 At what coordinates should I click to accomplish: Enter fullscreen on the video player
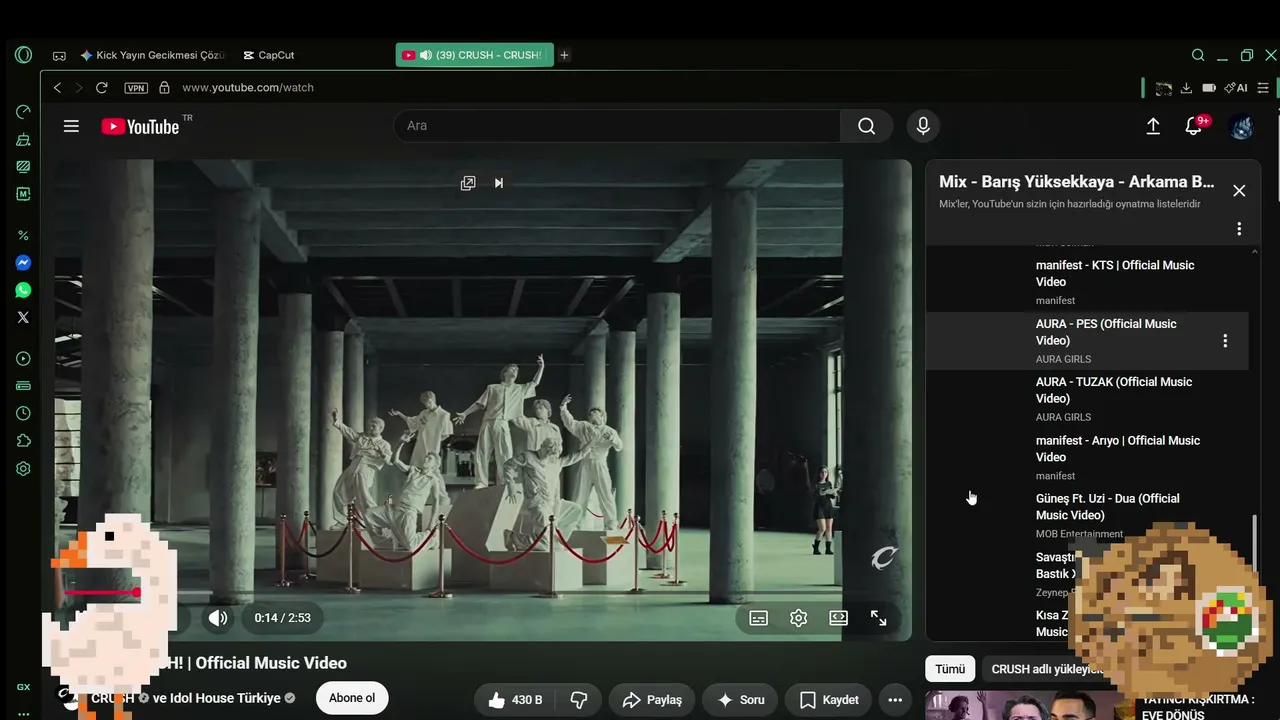click(x=878, y=618)
